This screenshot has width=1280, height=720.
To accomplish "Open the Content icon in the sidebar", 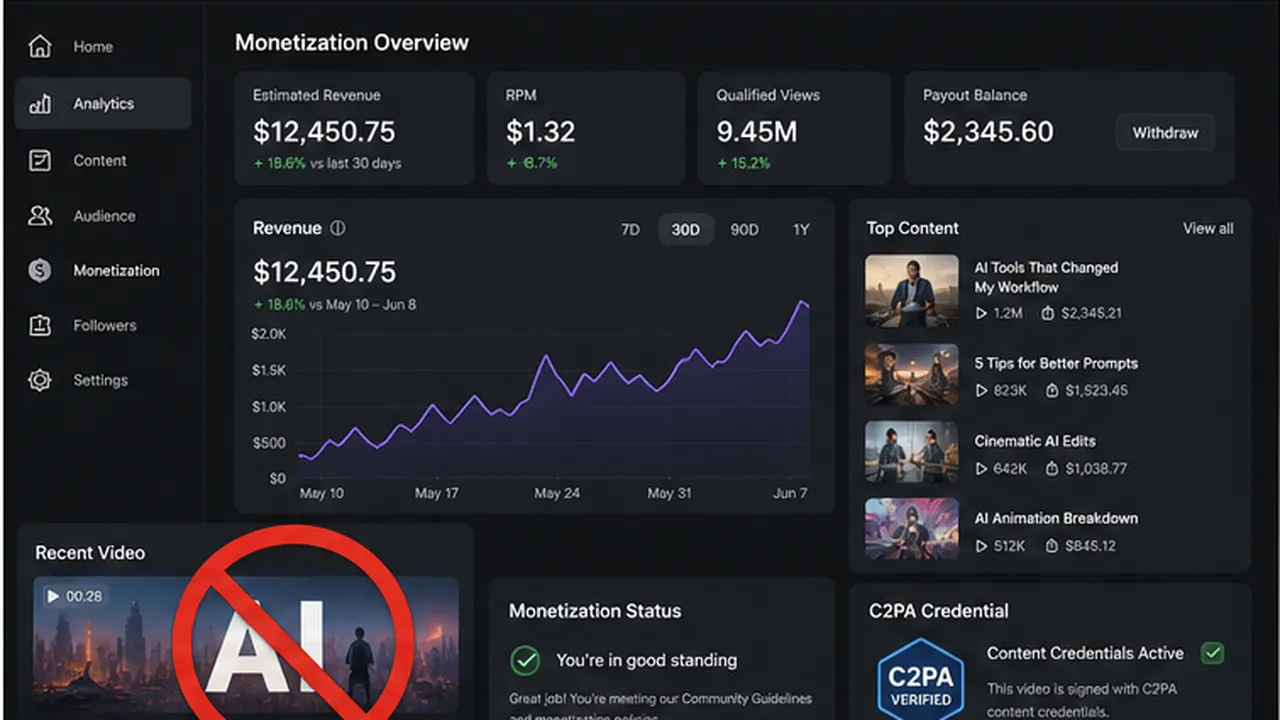I will pos(40,160).
